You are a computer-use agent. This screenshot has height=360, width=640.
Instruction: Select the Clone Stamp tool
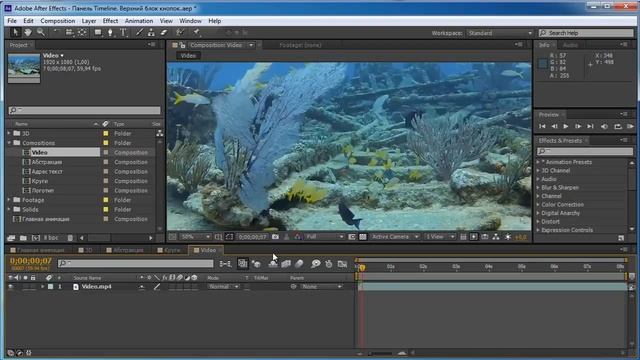151,32
